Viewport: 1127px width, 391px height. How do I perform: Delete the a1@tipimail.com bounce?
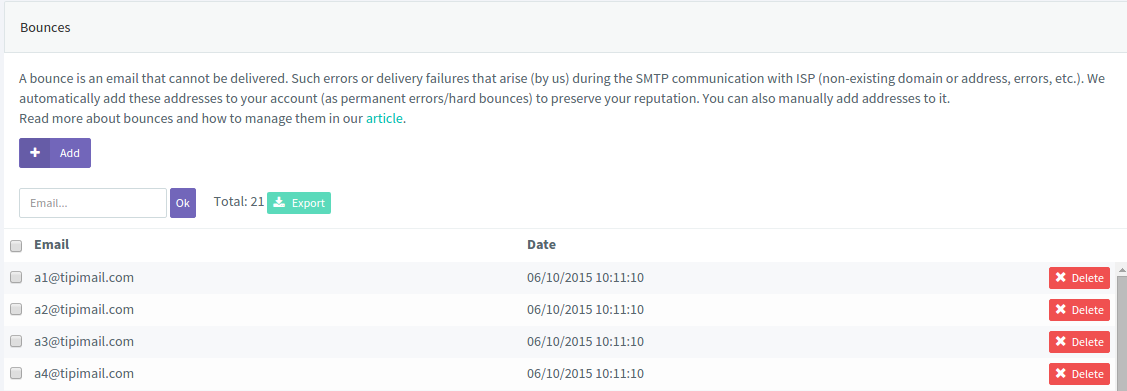1079,278
